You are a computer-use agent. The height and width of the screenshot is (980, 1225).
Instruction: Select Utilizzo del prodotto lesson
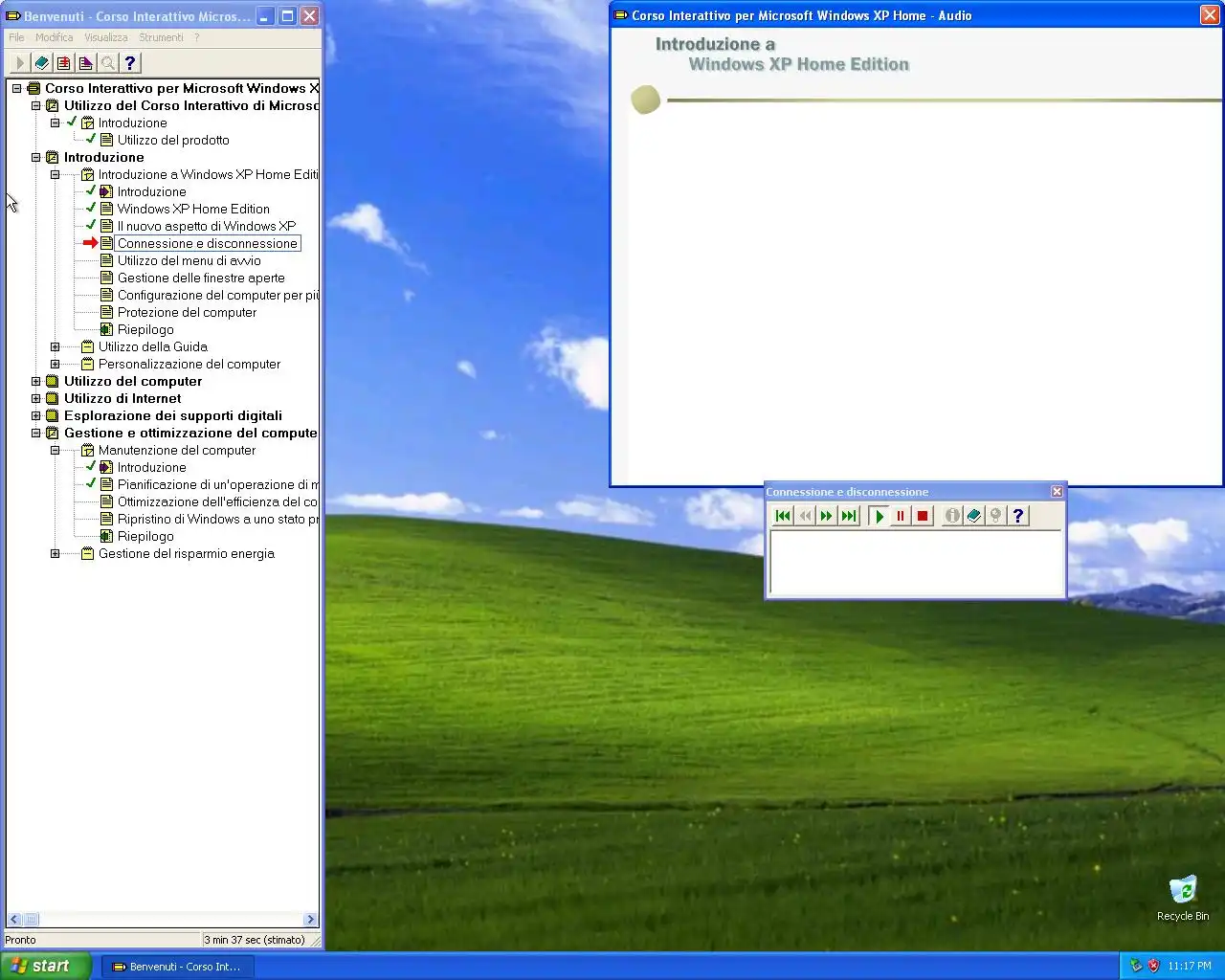(173, 140)
